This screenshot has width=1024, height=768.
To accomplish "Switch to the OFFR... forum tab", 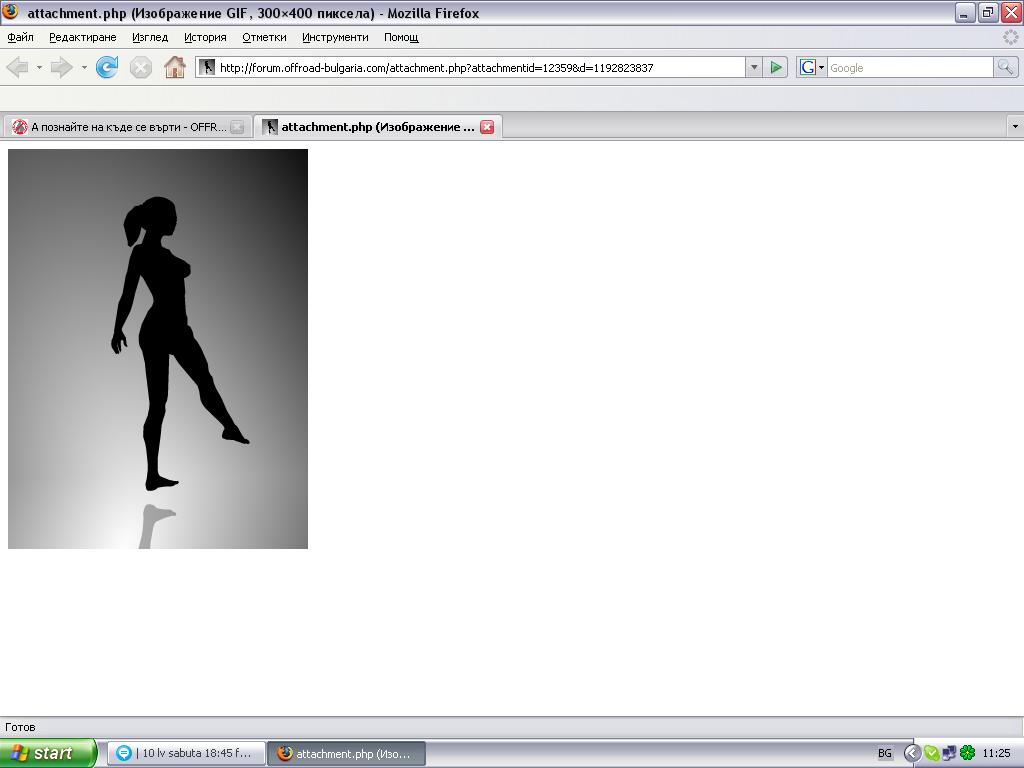I will tap(120, 127).
